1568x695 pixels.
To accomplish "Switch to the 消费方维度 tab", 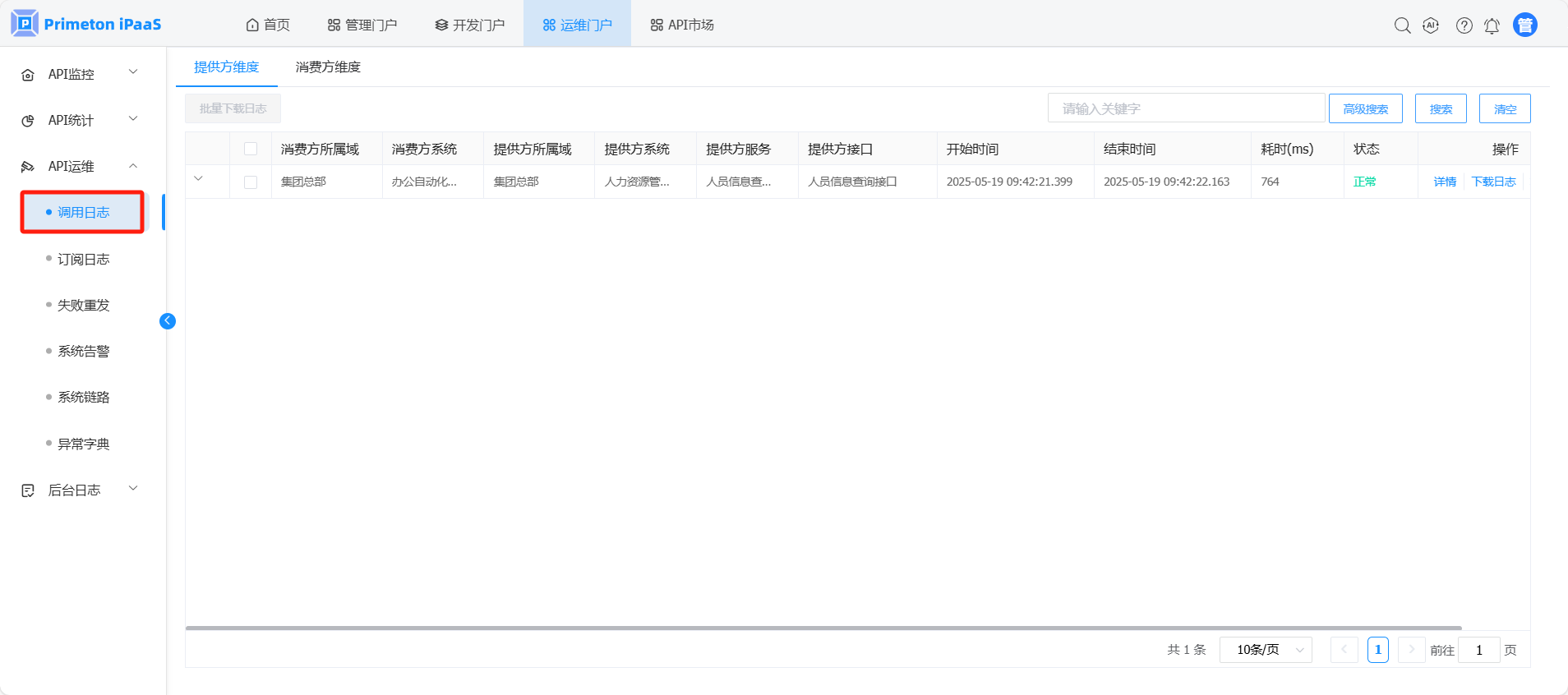I will [x=328, y=67].
